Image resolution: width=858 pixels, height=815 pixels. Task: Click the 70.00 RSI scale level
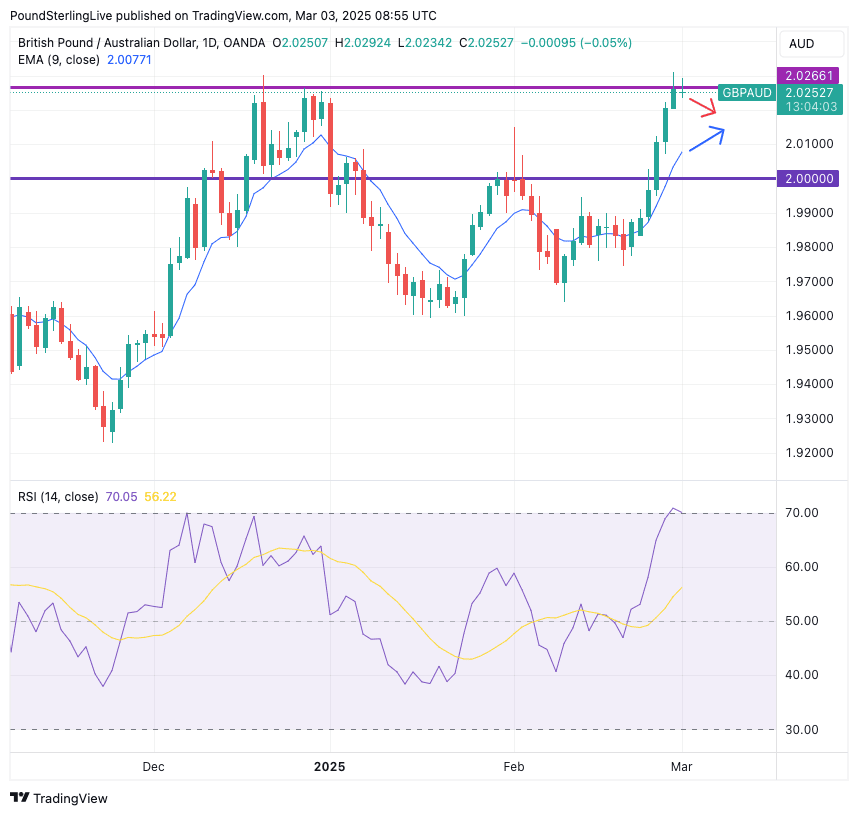point(804,513)
